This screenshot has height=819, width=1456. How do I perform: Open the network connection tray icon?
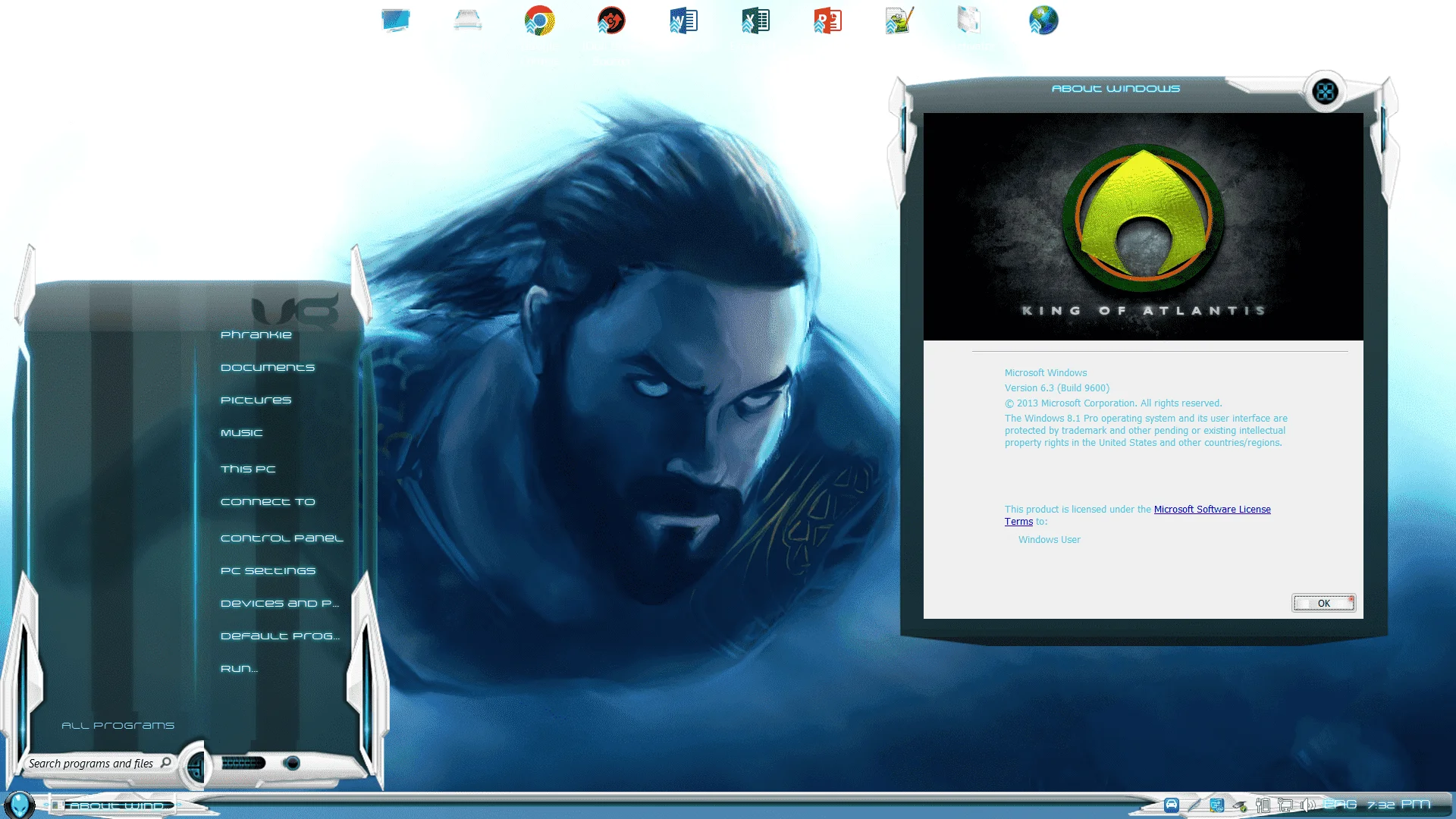(x=1285, y=805)
